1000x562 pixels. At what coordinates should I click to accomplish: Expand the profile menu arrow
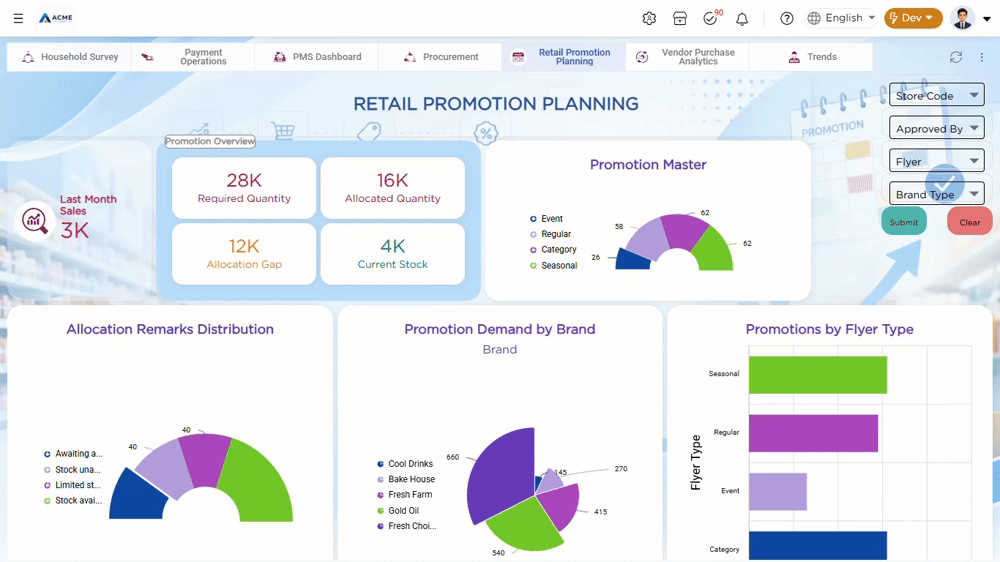987,18
